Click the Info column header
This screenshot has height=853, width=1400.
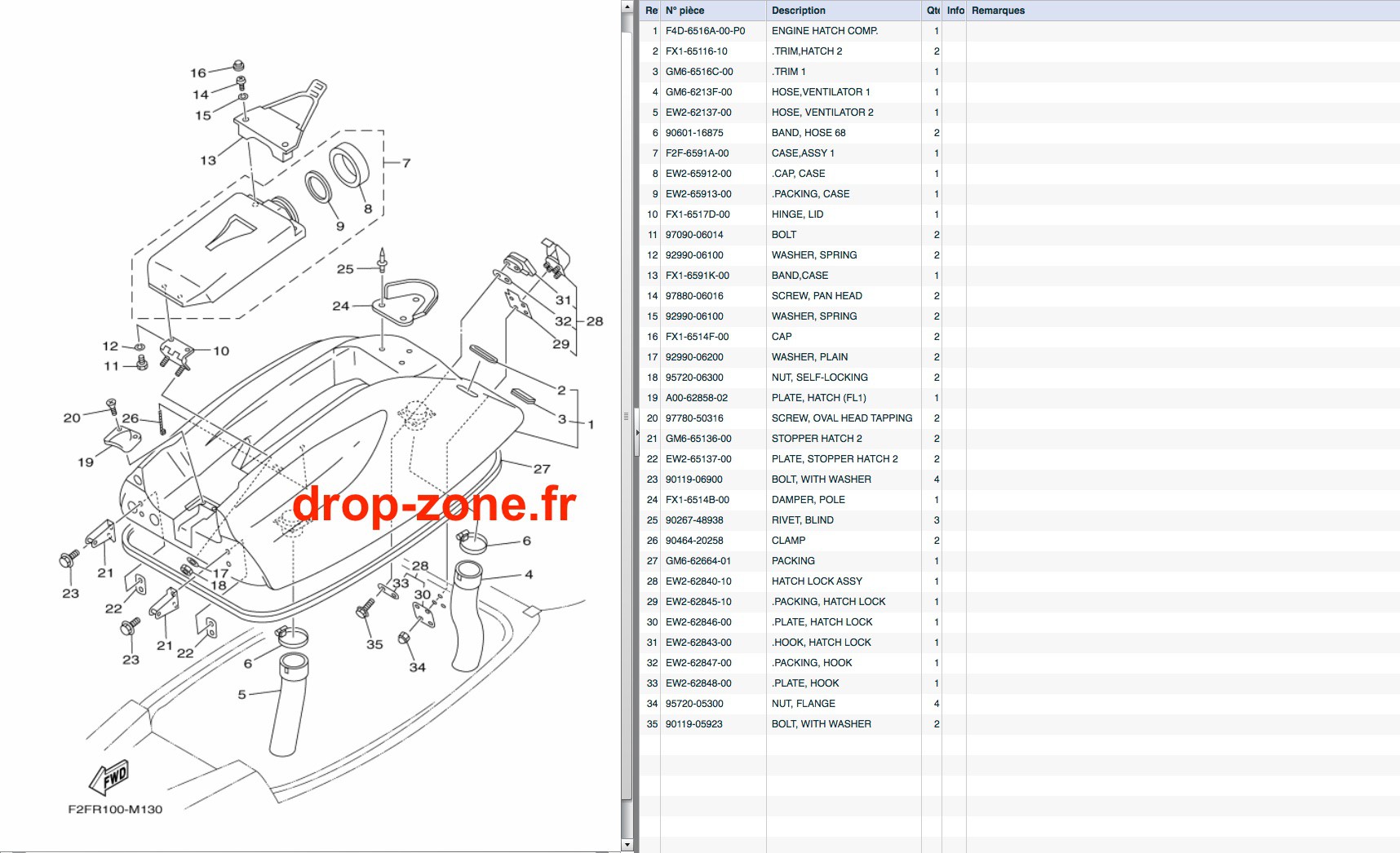click(x=955, y=11)
